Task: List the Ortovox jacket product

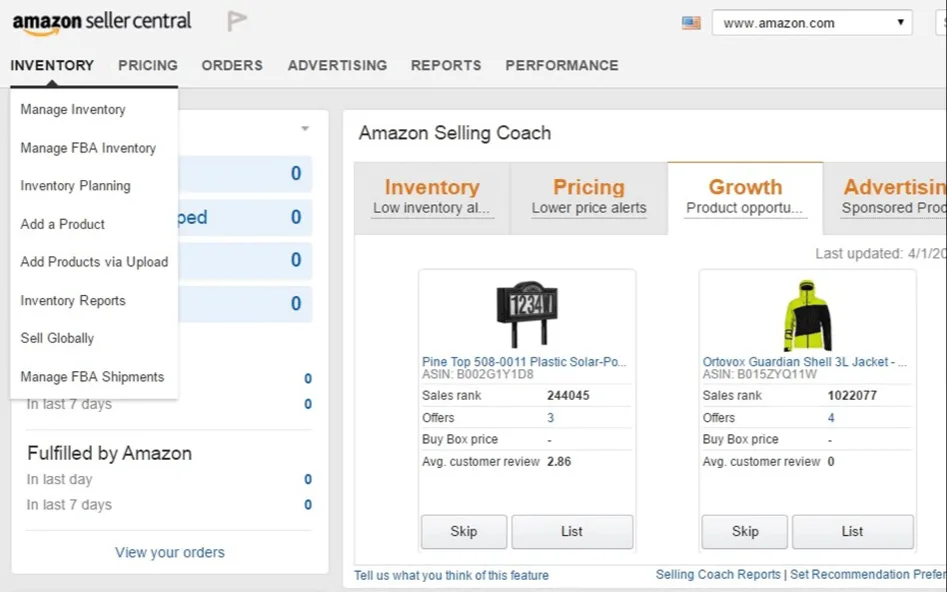Action: pos(852,532)
